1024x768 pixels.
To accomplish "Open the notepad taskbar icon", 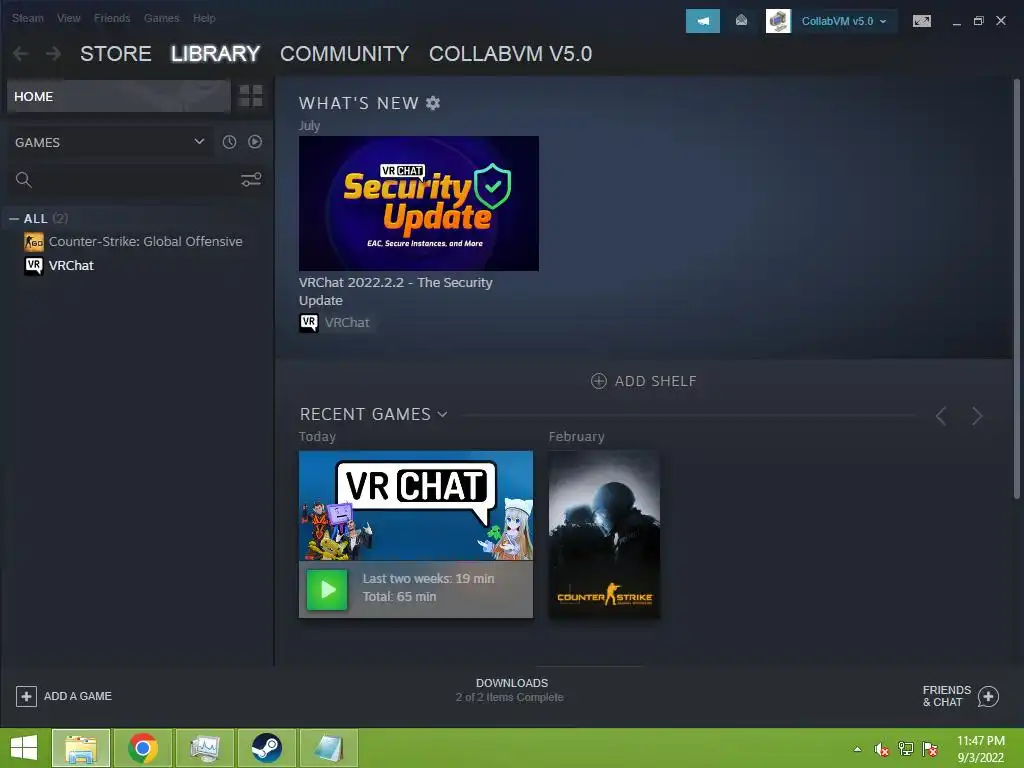I will (328, 748).
